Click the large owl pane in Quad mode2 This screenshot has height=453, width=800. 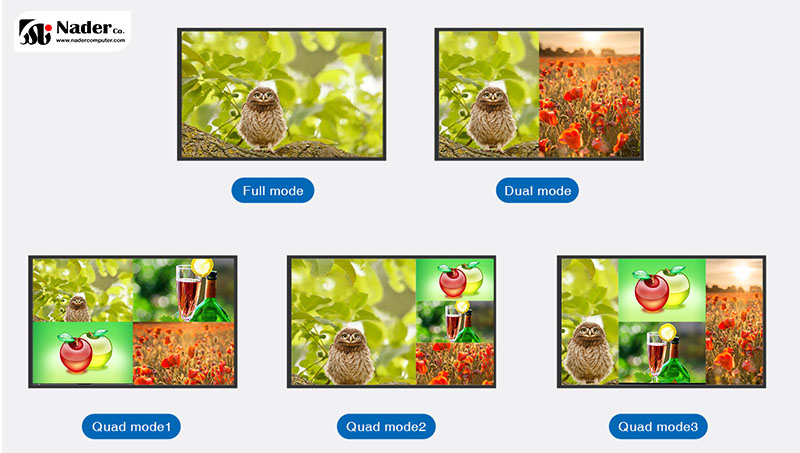(x=353, y=321)
